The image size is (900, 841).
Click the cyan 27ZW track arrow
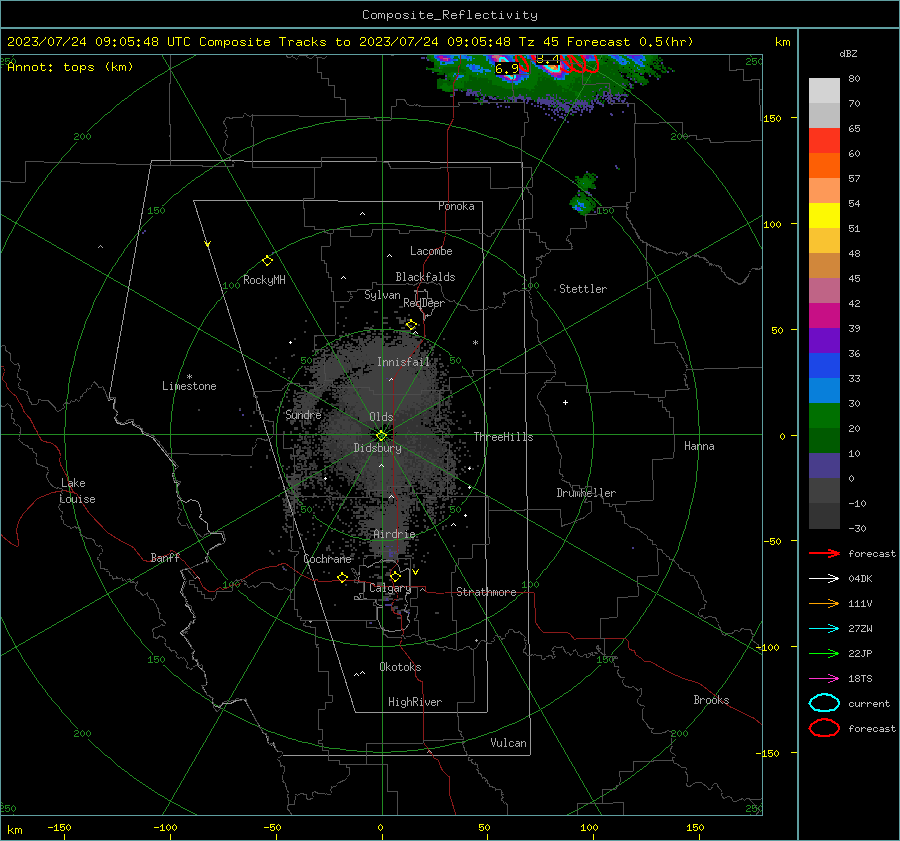[824, 629]
